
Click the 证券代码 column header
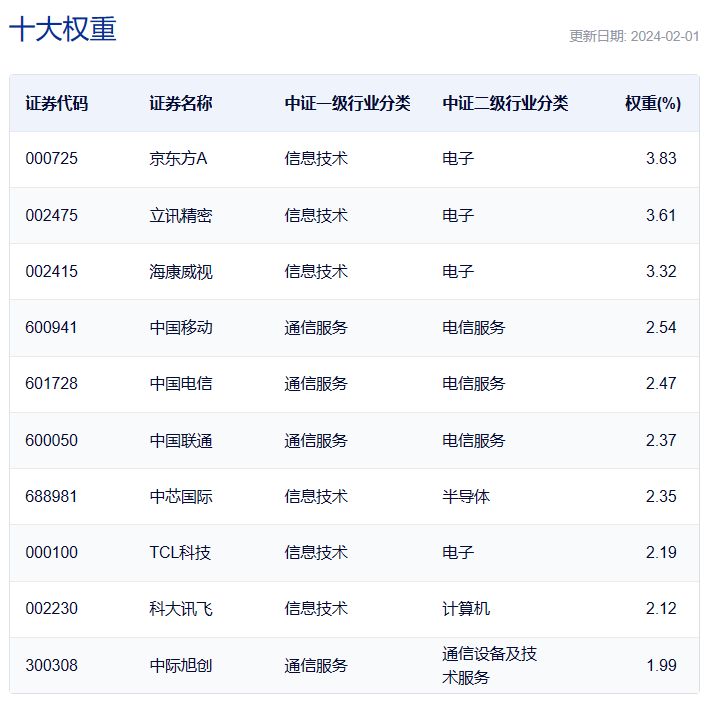(x=57, y=103)
